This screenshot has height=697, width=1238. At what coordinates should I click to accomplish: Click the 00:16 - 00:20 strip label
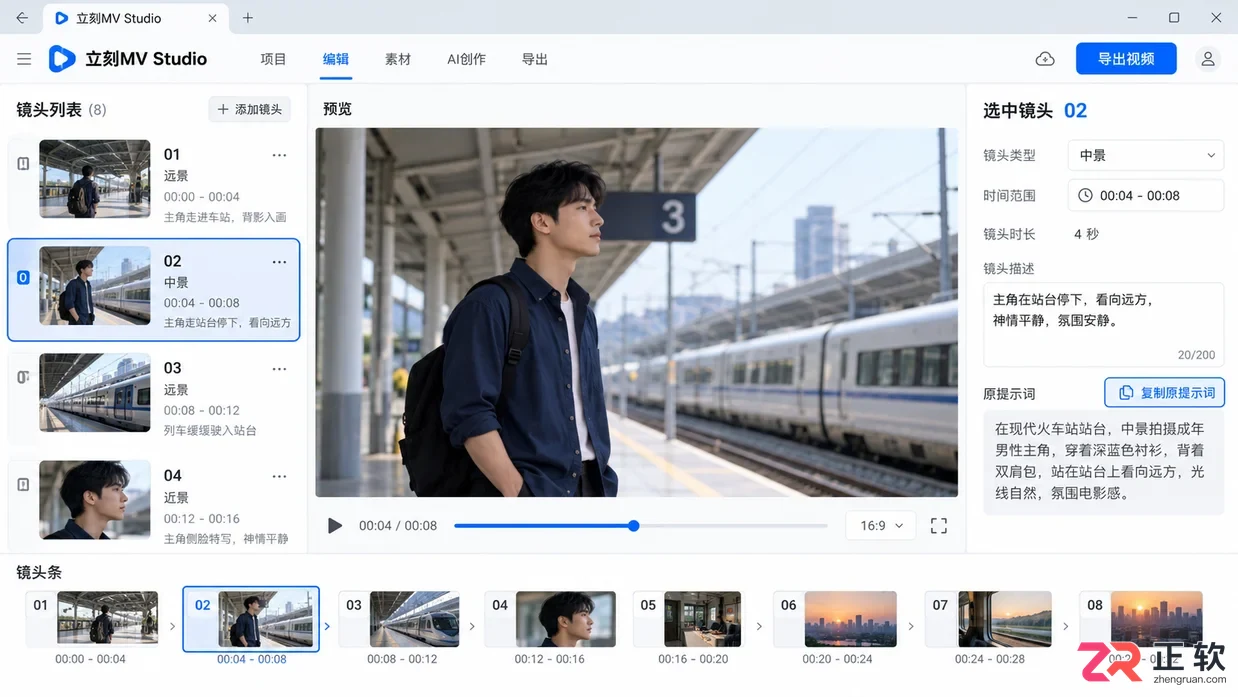click(x=693, y=659)
